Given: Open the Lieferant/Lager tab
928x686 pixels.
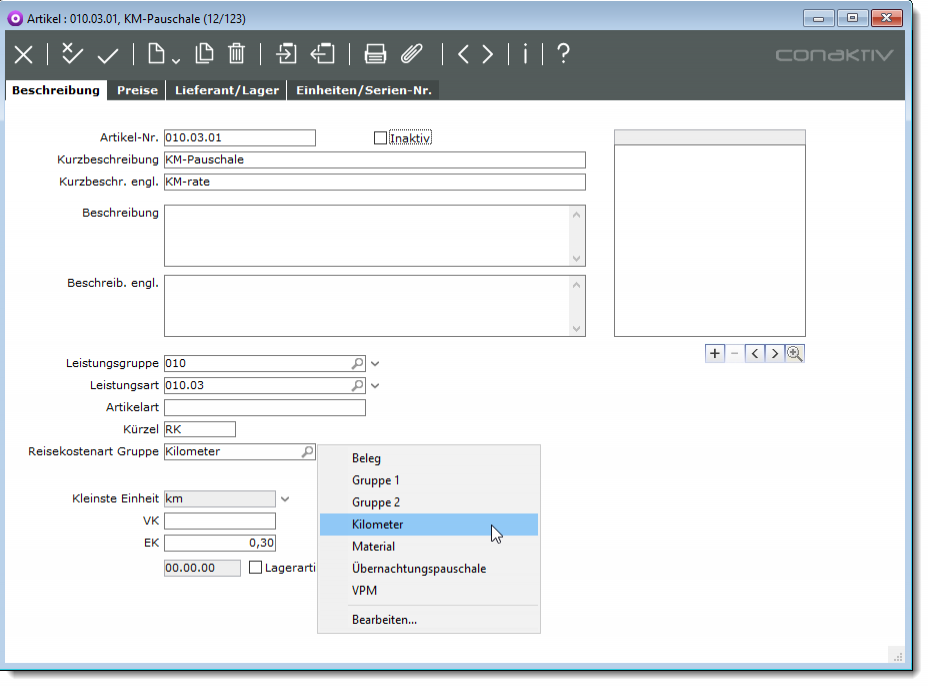Looking at the screenshot, I should click(227, 90).
